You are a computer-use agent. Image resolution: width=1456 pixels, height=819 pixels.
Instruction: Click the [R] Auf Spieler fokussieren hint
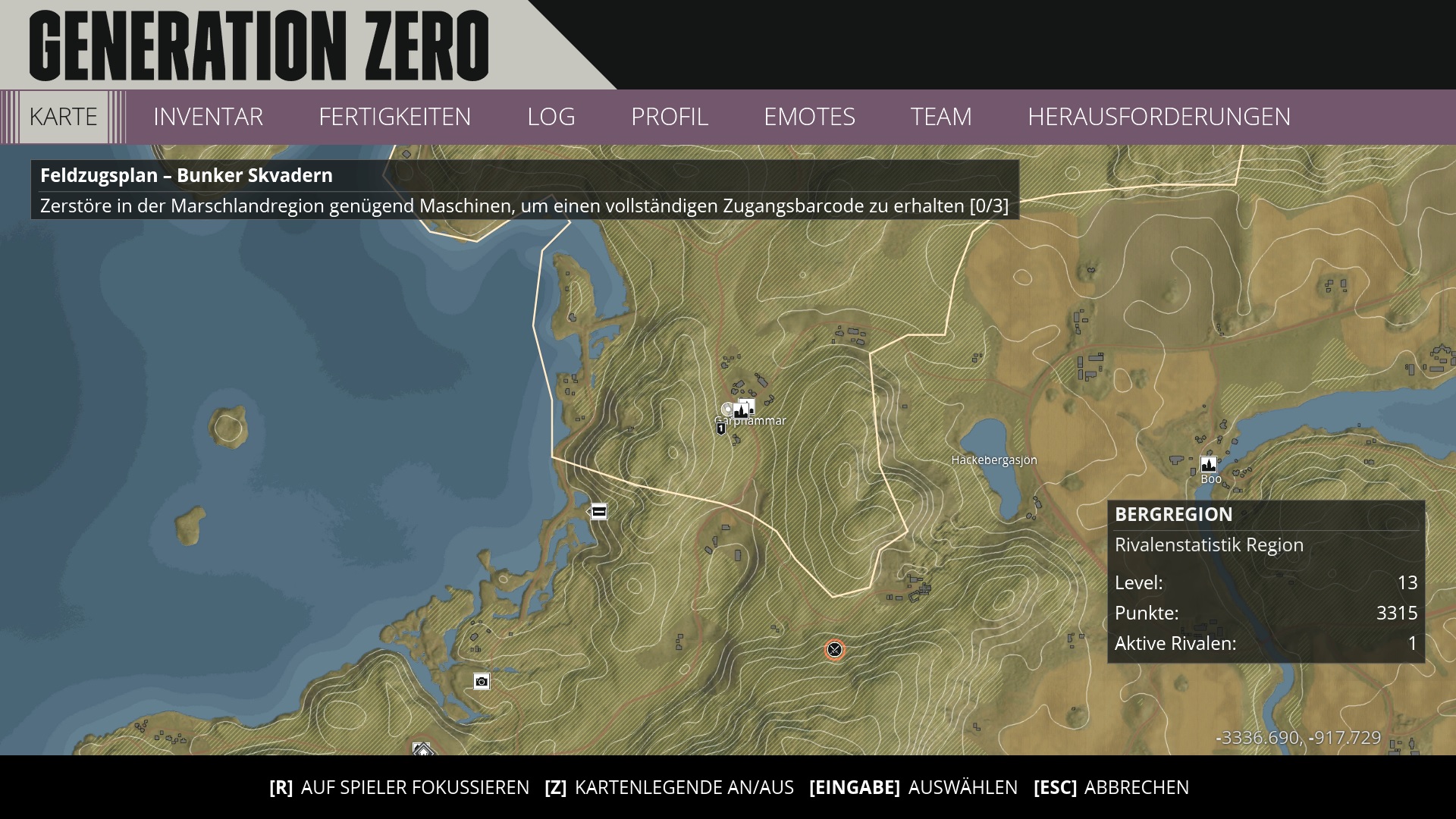point(399,787)
